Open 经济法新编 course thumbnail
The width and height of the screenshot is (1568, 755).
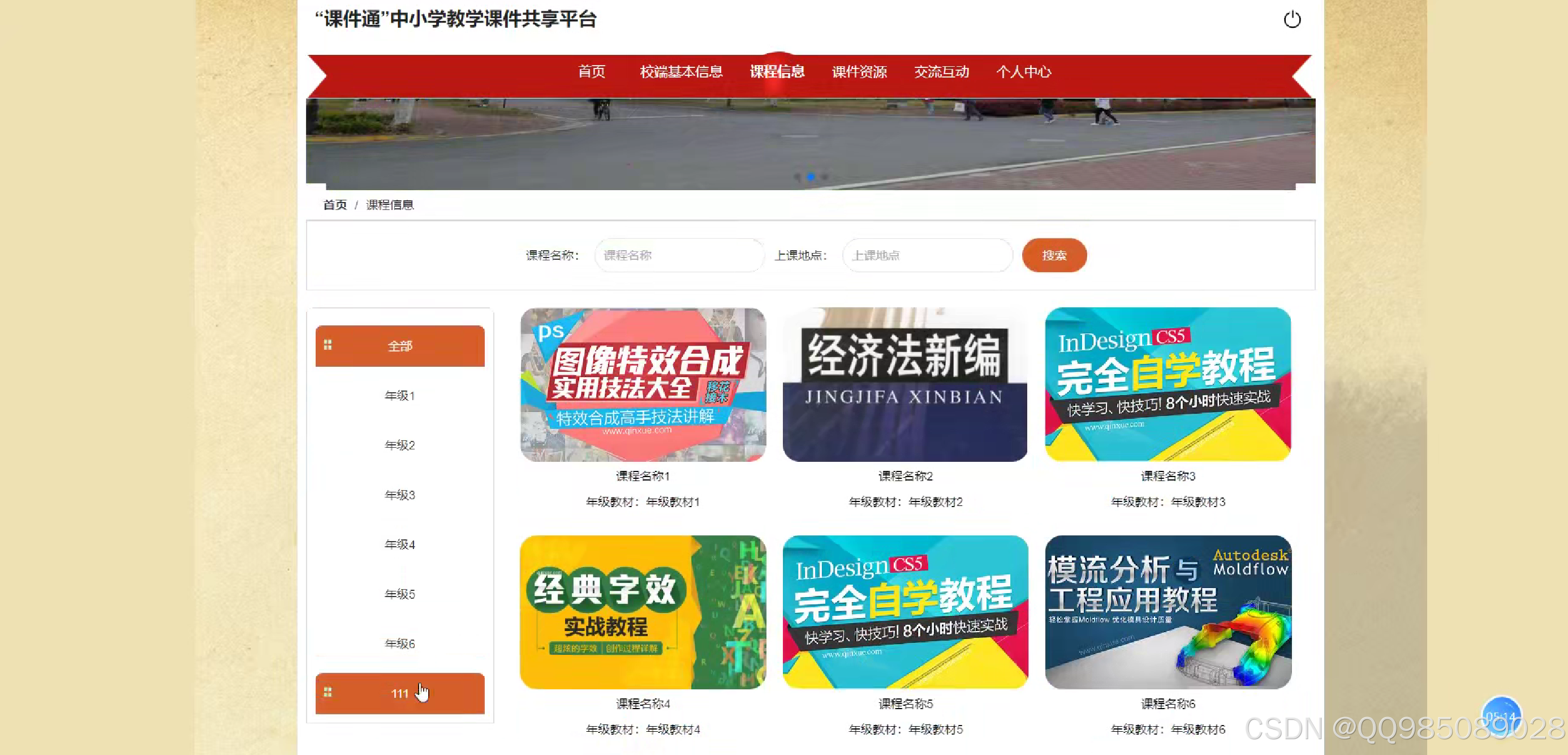click(904, 385)
